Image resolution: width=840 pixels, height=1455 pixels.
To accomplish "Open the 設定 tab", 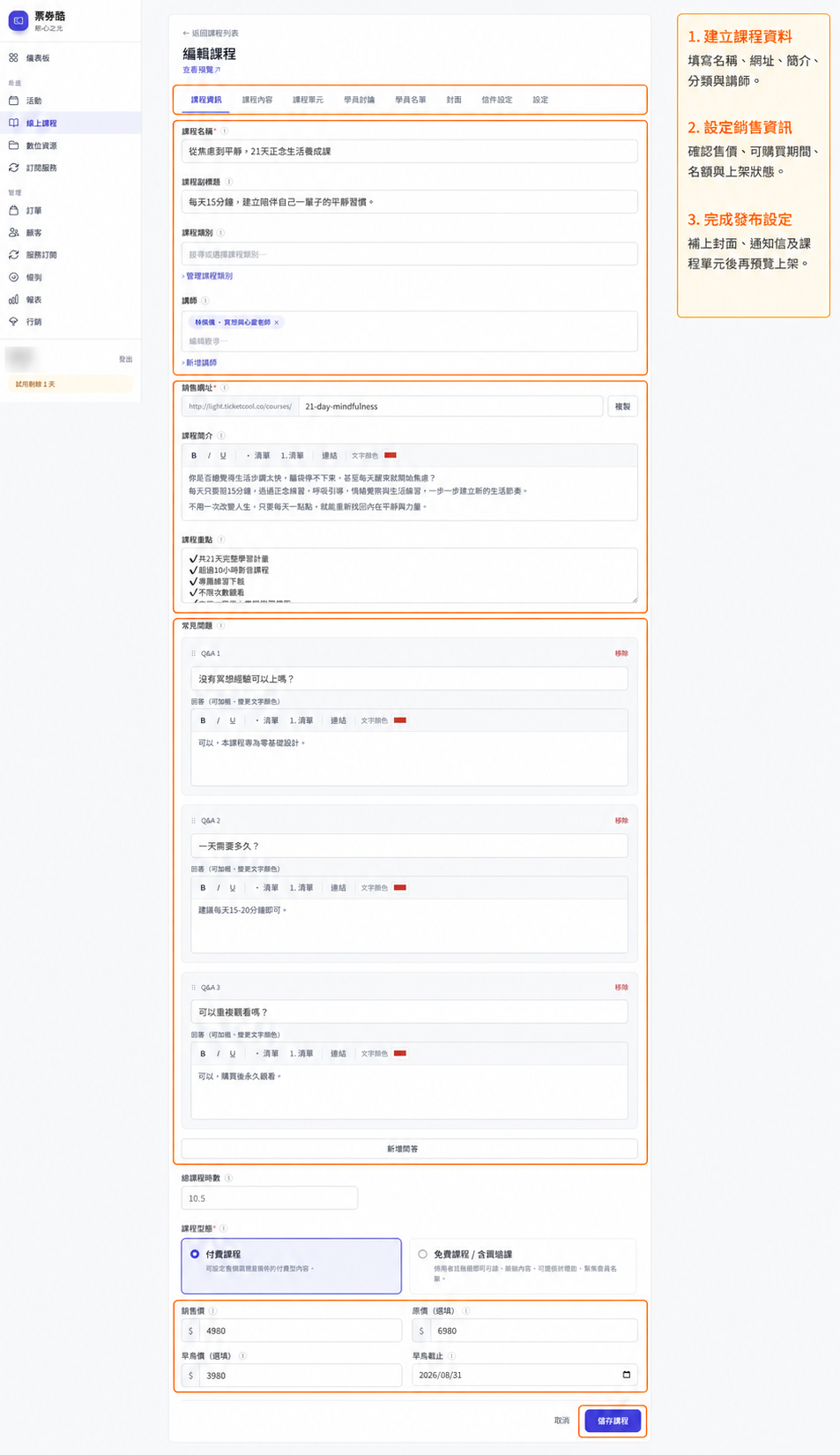I will coord(540,100).
